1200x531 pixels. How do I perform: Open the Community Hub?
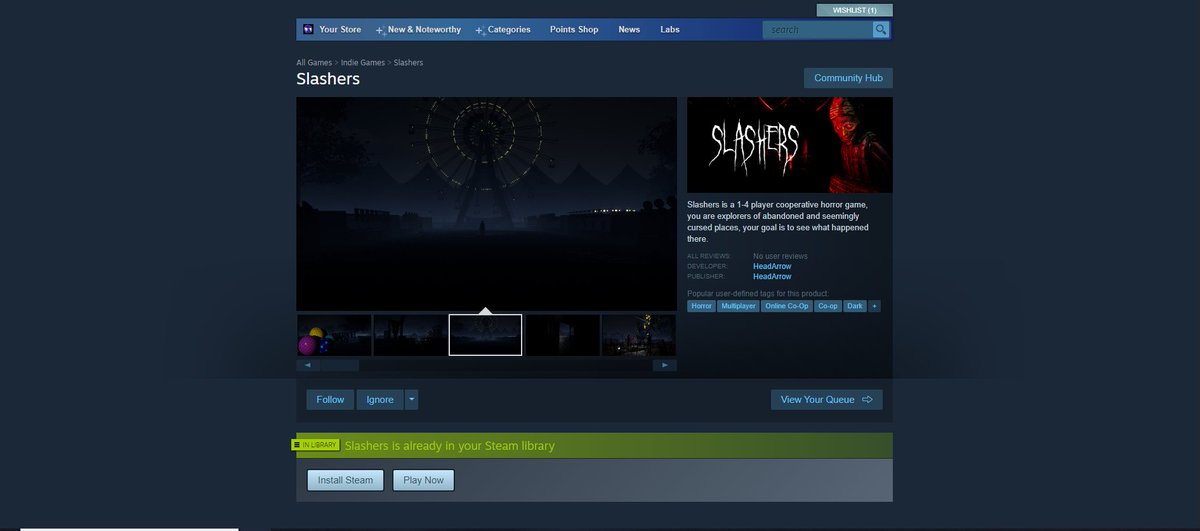coord(848,78)
